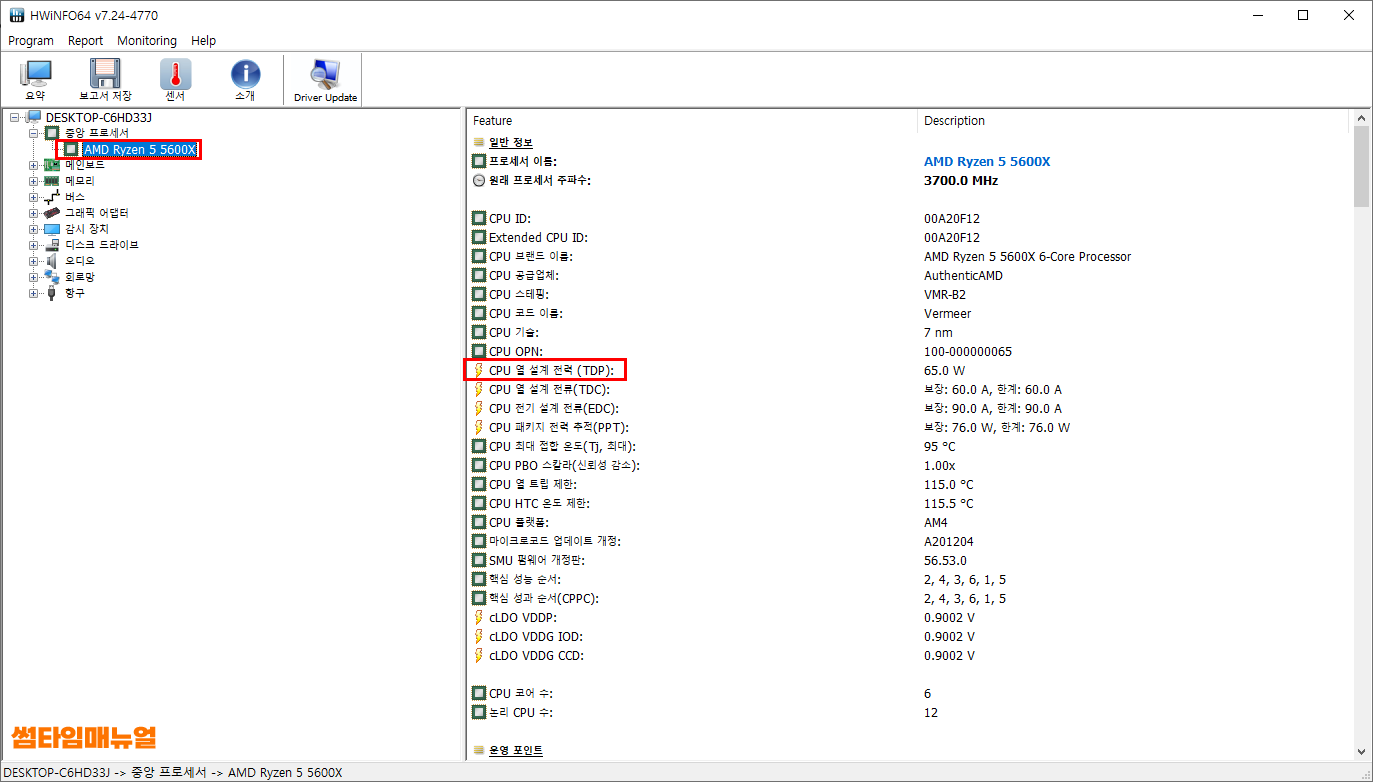
Task: Click the details pane vertical scrollbar thumb
Action: click(x=1361, y=168)
